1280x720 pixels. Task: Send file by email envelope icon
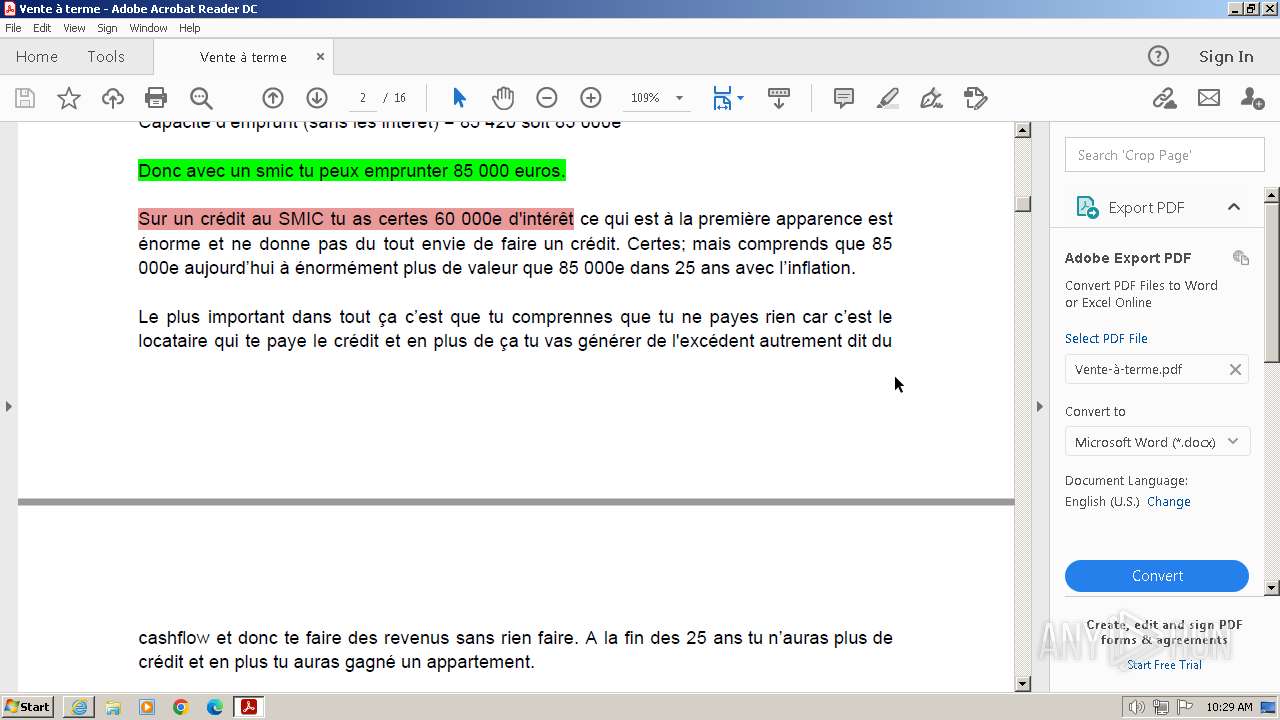click(1209, 98)
